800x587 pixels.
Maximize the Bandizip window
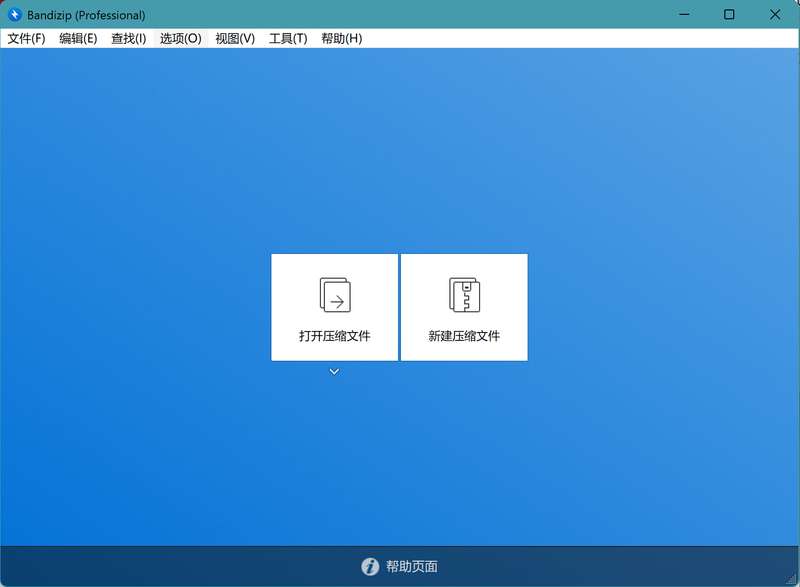729,15
